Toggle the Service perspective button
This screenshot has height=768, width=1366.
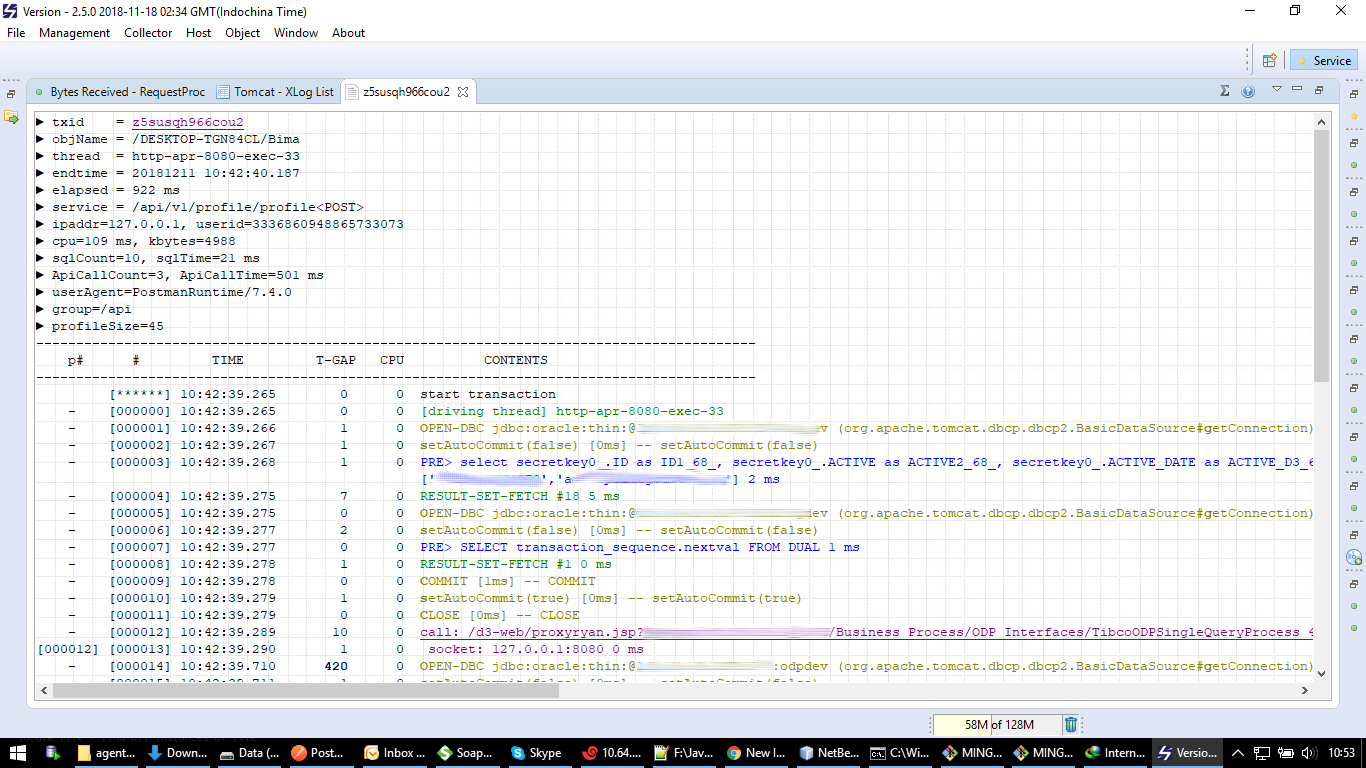[1323, 60]
